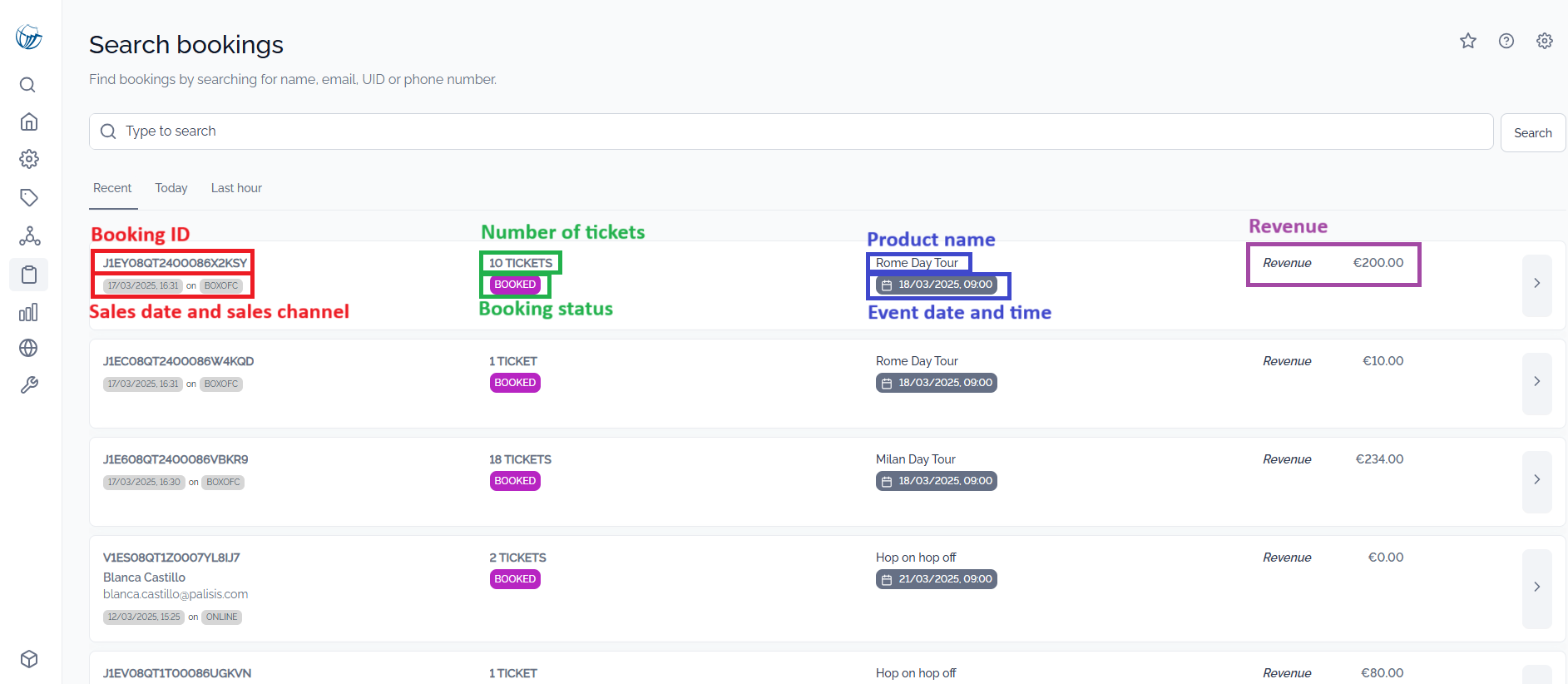Select the tag icon in the sidebar
The image size is (1568, 684).
pos(29,197)
